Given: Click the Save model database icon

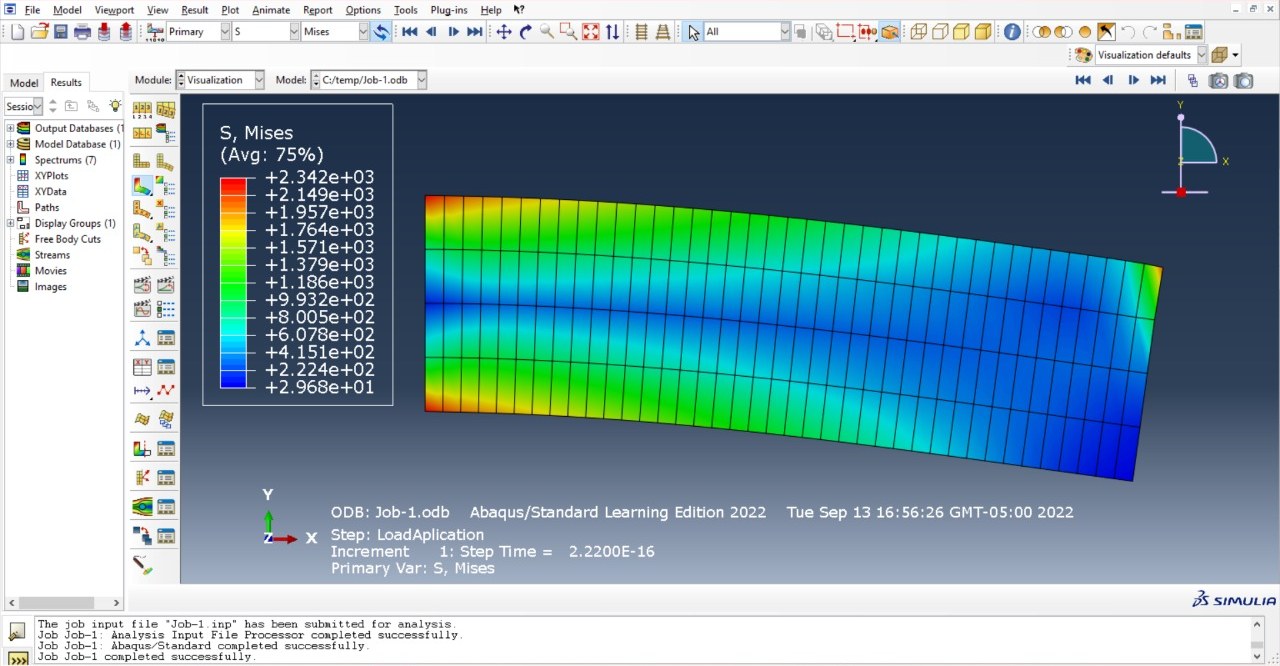Looking at the screenshot, I should (61, 32).
